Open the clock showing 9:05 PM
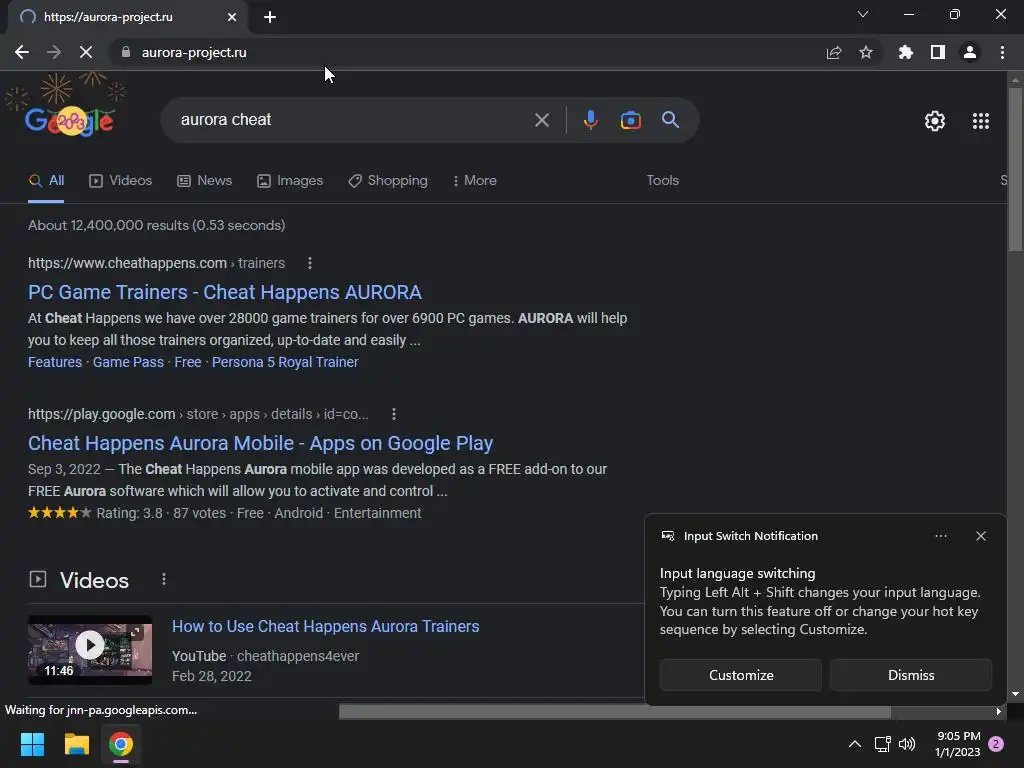The height and width of the screenshot is (768, 1024). click(957, 744)
